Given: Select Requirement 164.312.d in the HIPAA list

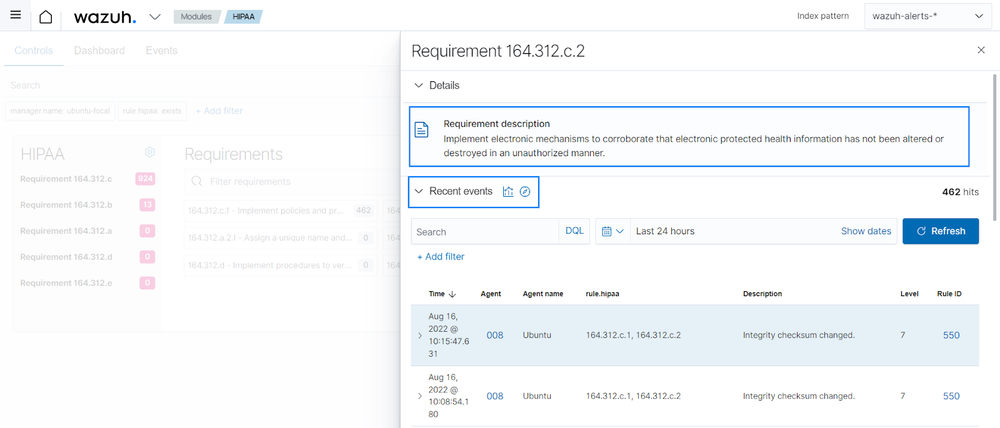Looking at the screenshot, I should (x=66, y=256).
